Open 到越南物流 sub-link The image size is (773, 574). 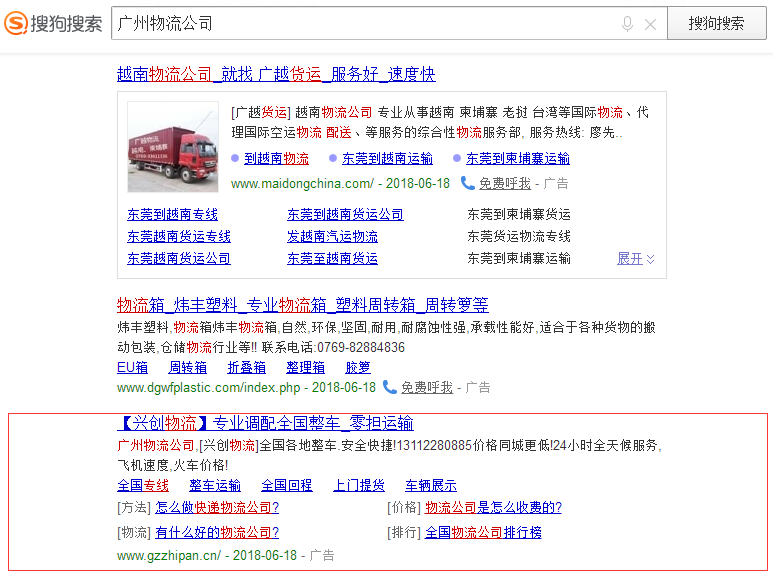coord(277,159)
